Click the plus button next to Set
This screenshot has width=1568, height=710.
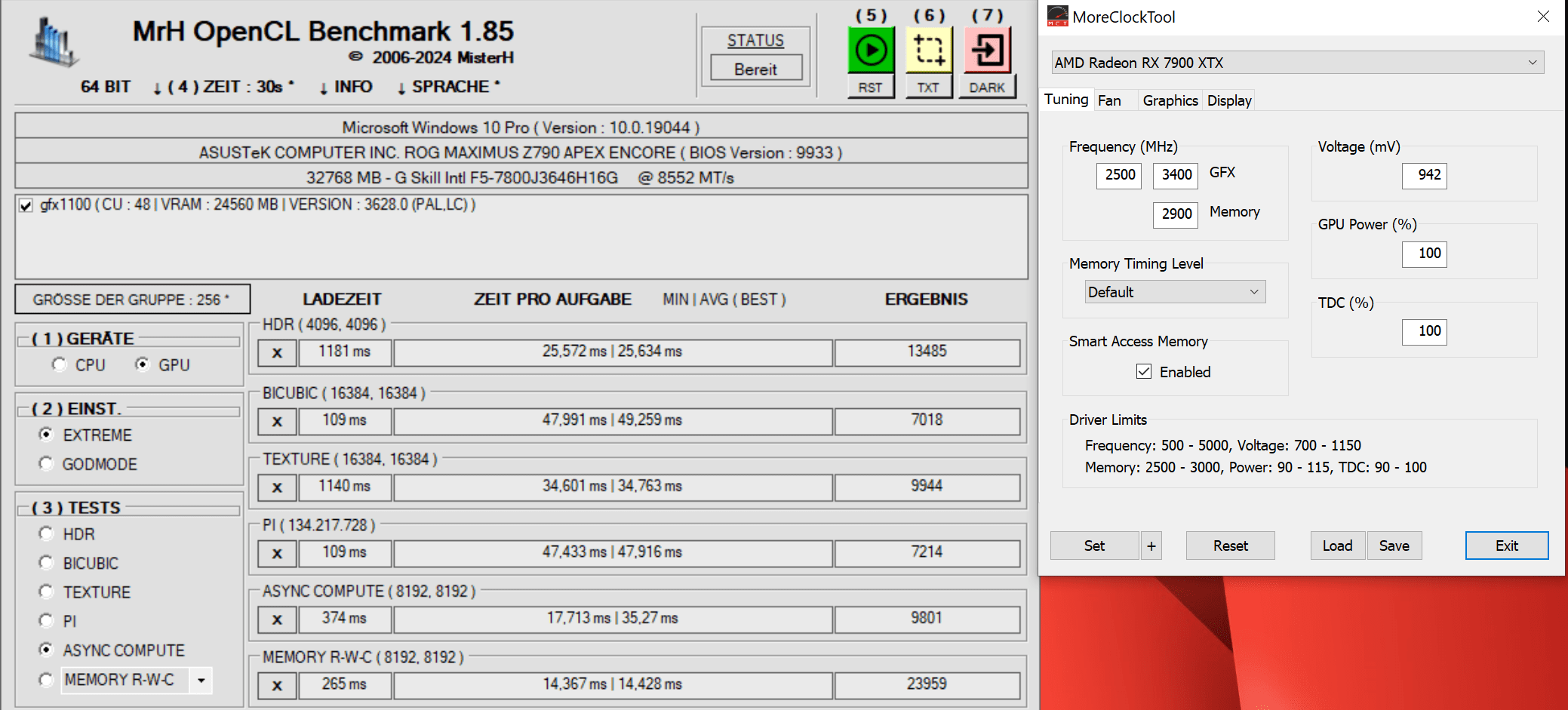point(1151,546)
